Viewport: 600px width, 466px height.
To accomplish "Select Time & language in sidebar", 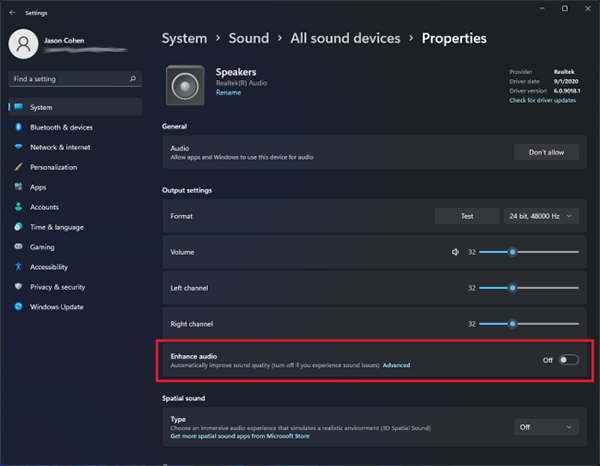I will 59,227.
